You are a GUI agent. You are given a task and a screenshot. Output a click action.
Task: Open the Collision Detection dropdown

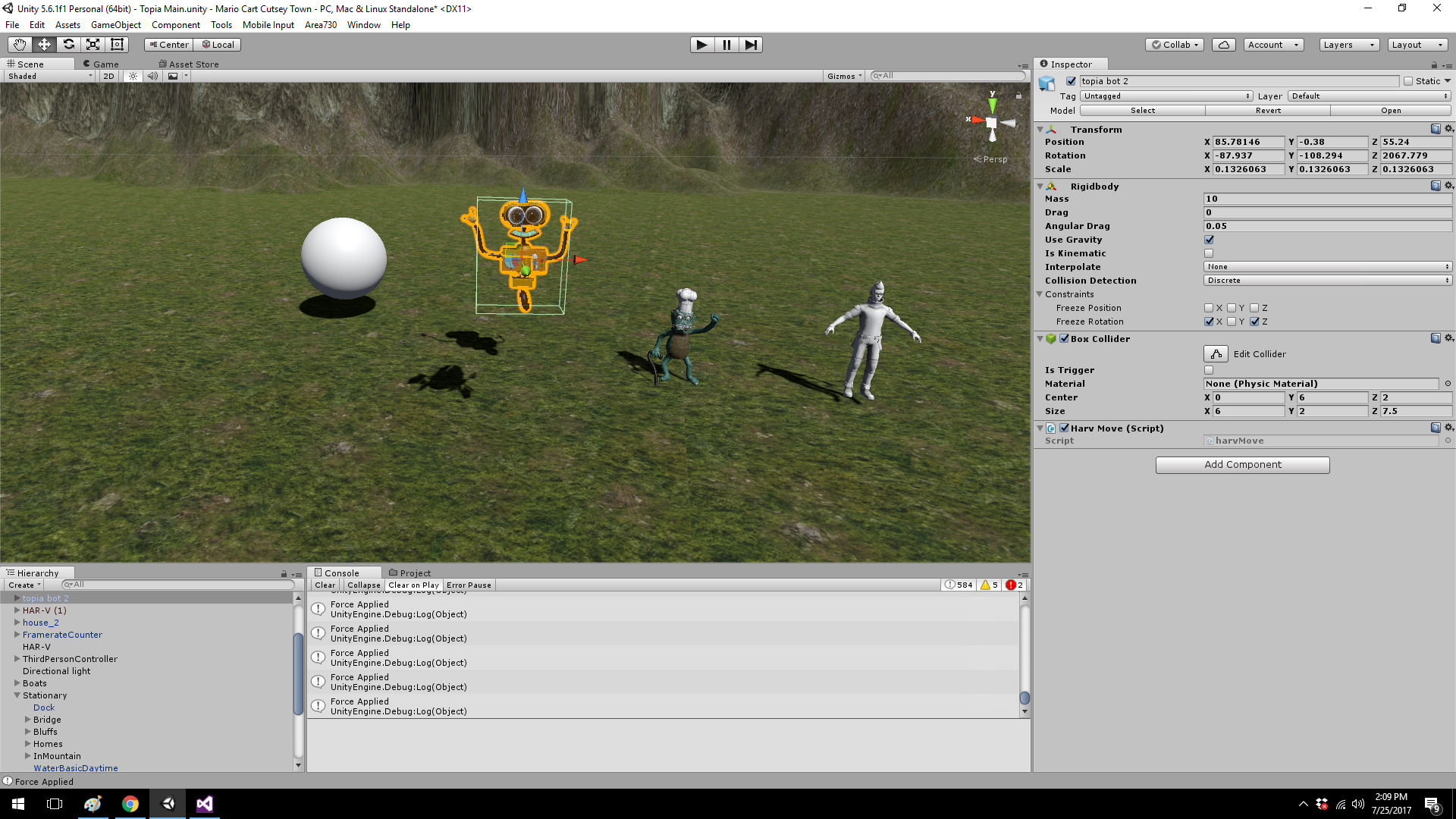click(x=1327, y=281)
